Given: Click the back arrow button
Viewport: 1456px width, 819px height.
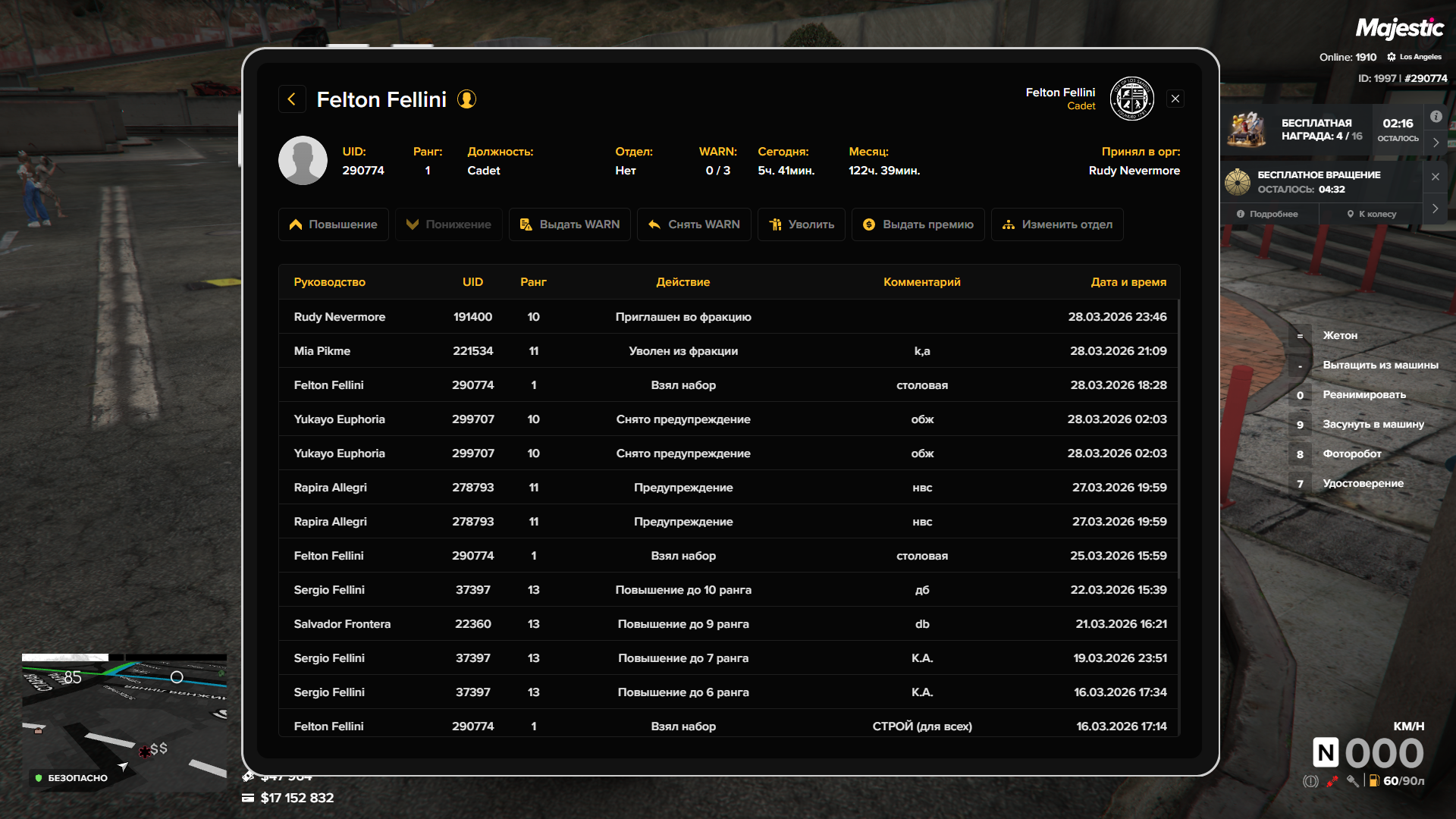Looking at the screenshot, I should [x=292, y=99].
